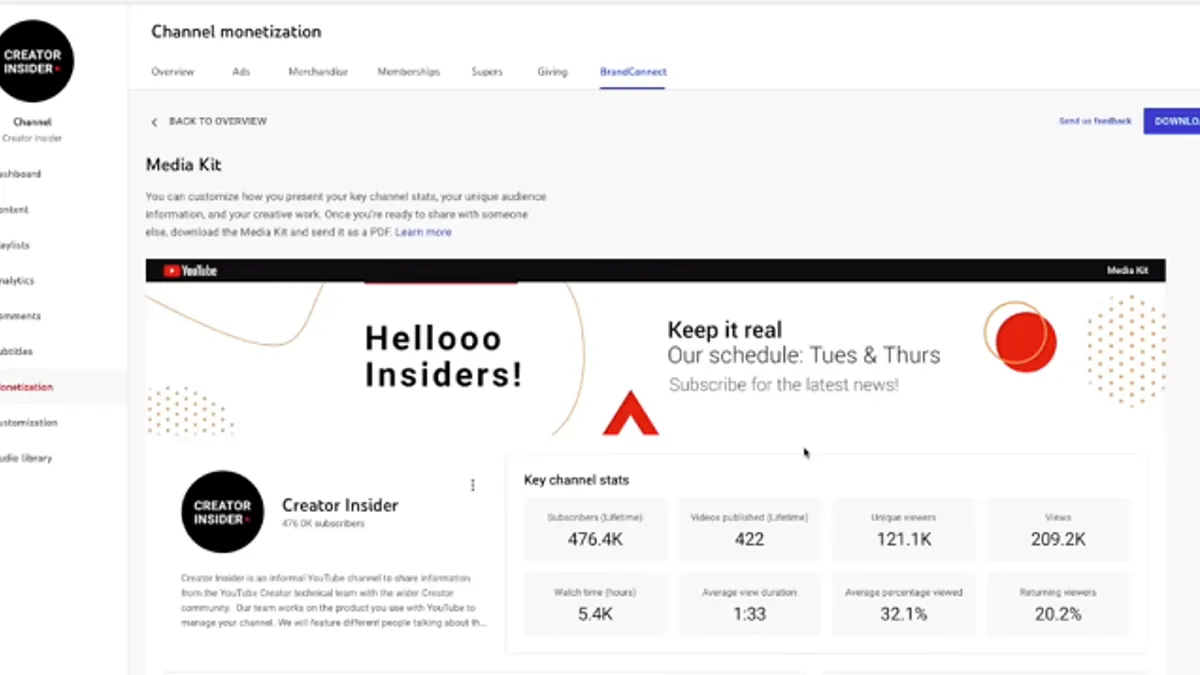
Task: Click the Average view duration 1:33 card
Action: click(x=749, y=604)
